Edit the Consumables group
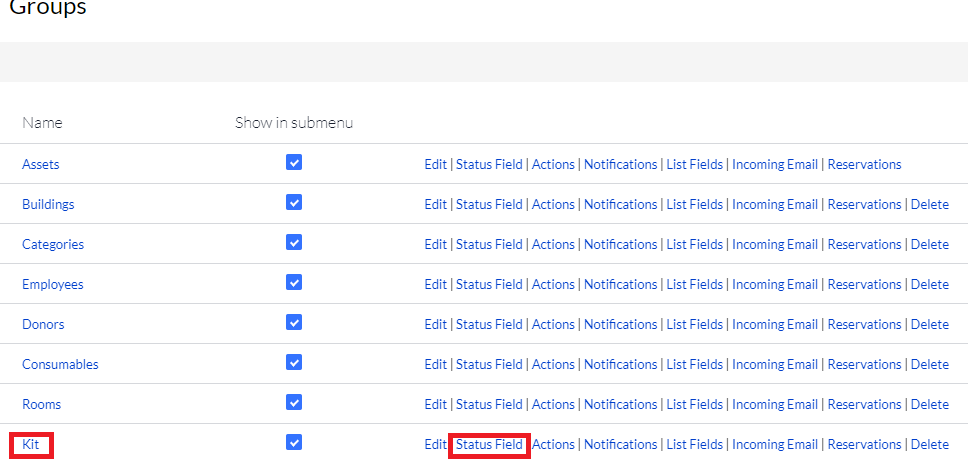Screen dimensions: 968x459 pos(435,365)
